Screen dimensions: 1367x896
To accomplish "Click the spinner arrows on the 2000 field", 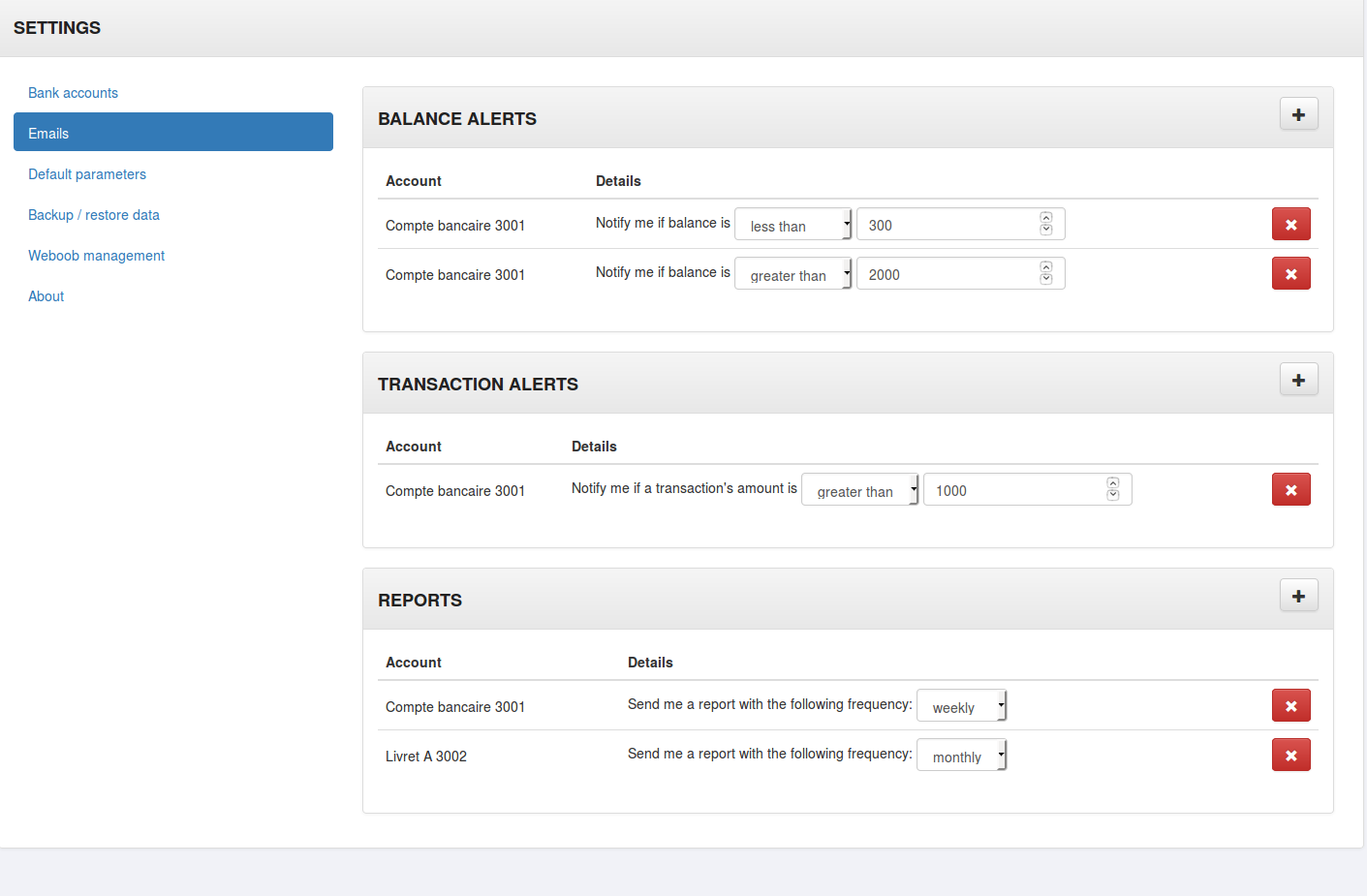I will (x=1046, y=273).
